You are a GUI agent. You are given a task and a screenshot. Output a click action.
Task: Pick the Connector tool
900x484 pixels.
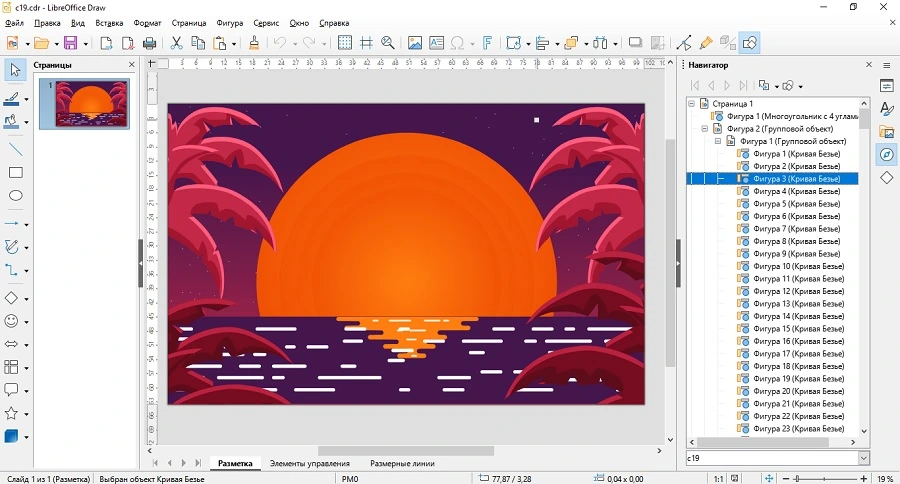(x=11, y=270)
